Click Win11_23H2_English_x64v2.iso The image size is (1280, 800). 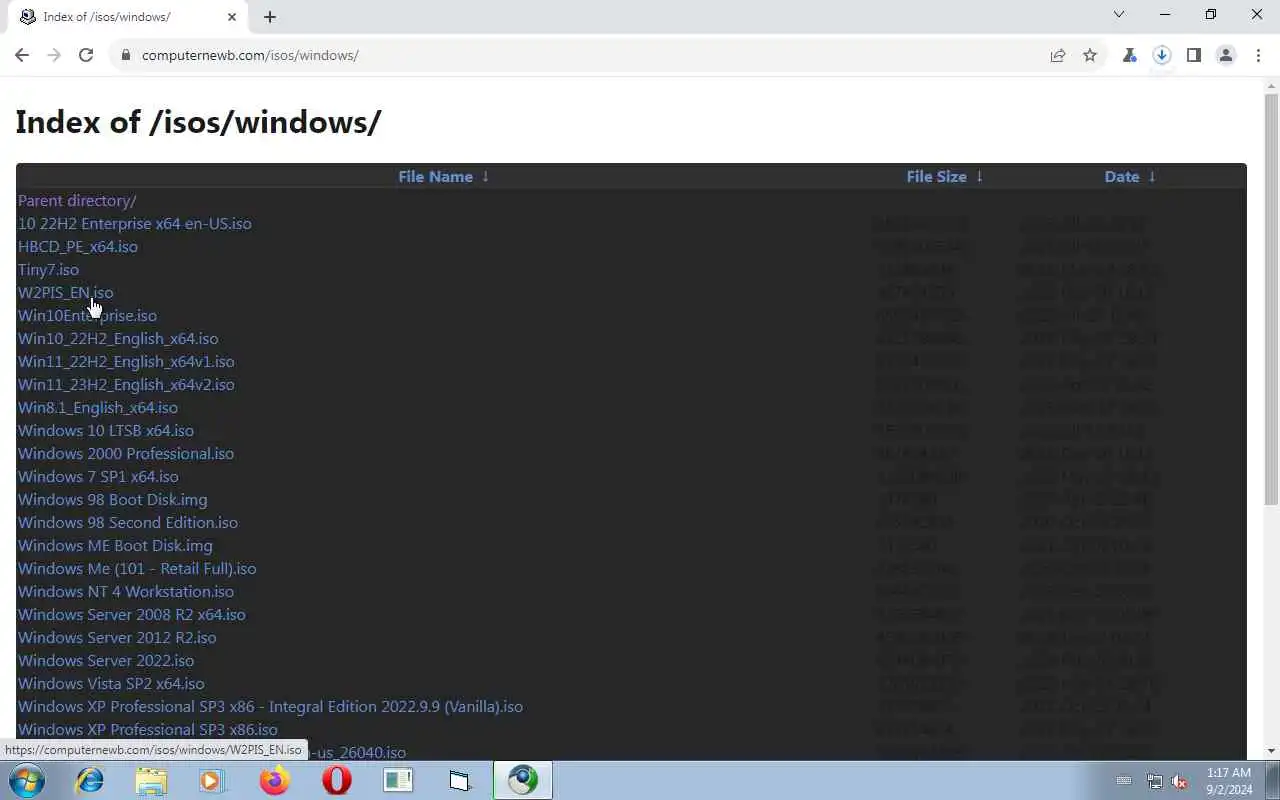[126, 384]
